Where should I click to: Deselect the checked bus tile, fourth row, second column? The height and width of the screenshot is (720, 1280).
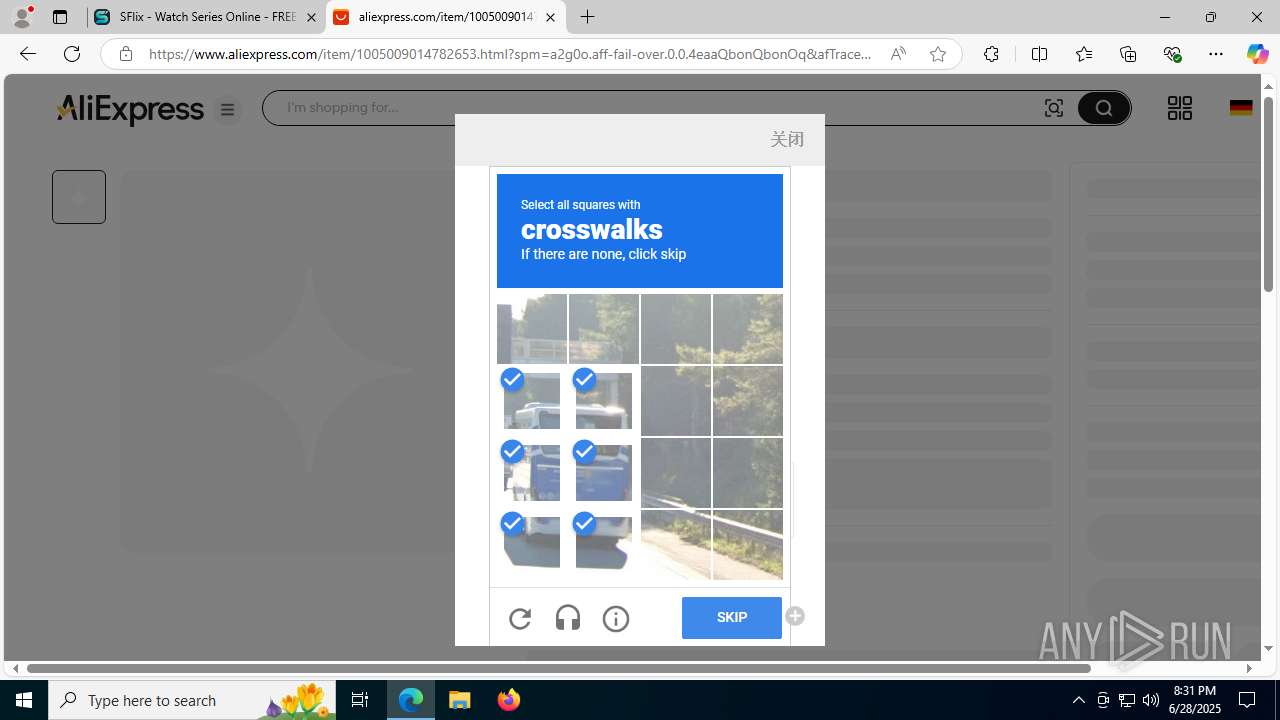(604, 545)
